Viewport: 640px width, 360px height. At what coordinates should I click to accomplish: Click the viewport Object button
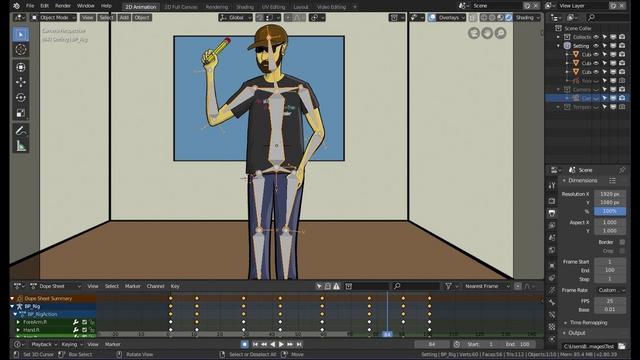click(142, 18)
